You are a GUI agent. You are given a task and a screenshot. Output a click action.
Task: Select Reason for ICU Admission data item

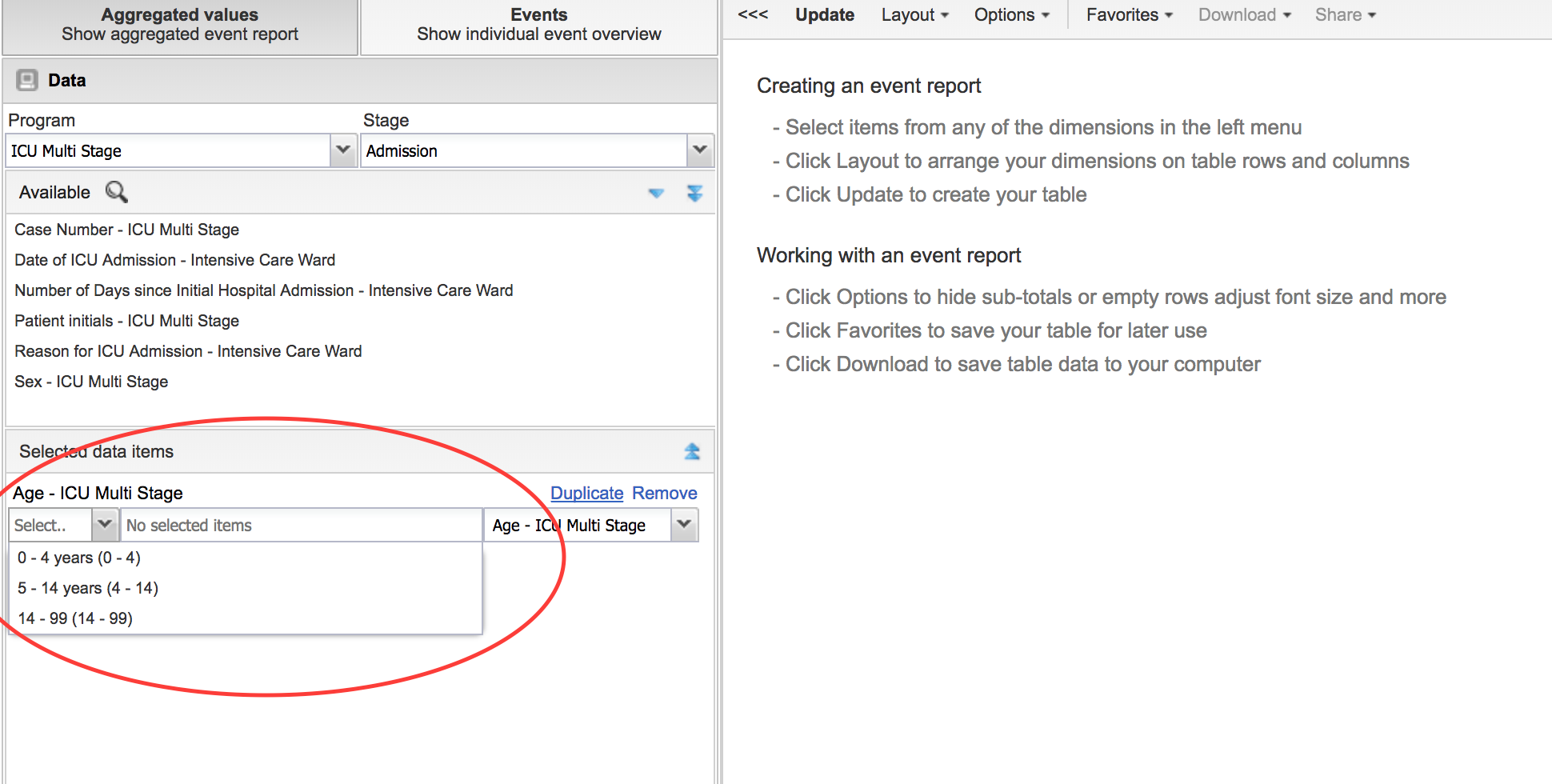(x=188, y=351)
